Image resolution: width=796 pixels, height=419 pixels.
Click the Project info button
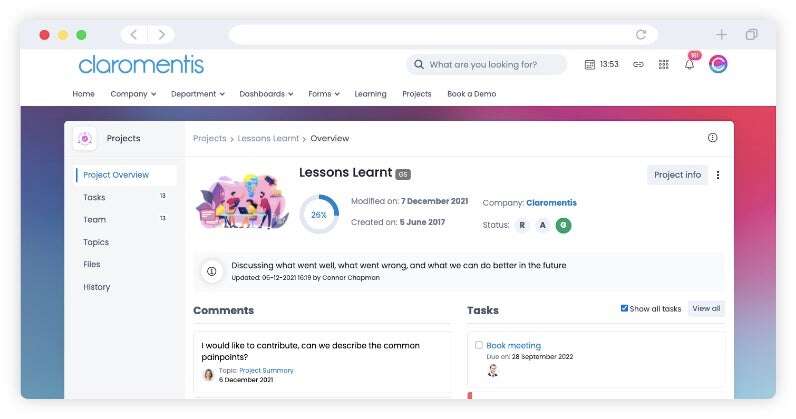click(677, 175)
